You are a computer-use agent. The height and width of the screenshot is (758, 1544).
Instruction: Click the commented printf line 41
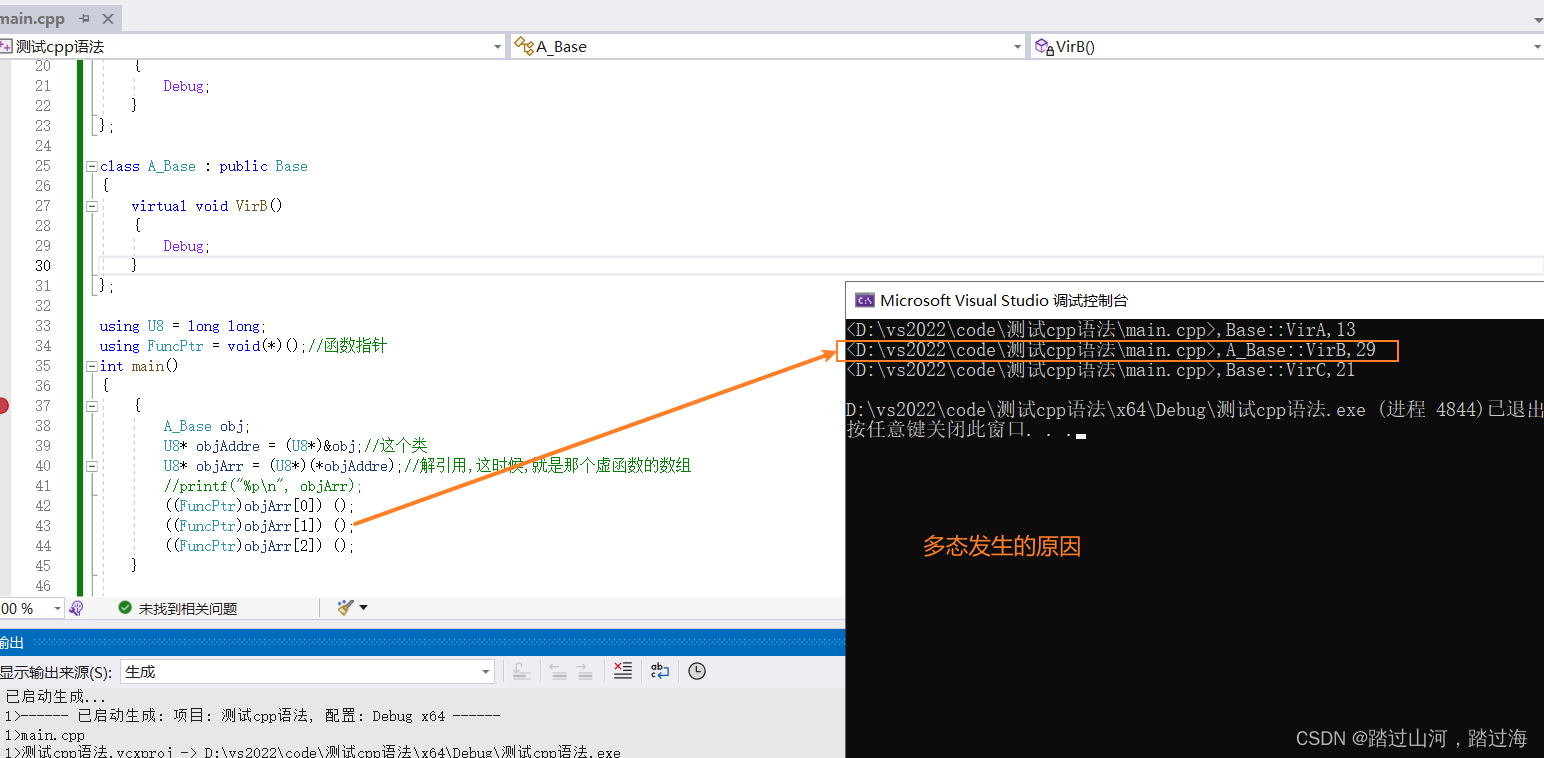263,486
